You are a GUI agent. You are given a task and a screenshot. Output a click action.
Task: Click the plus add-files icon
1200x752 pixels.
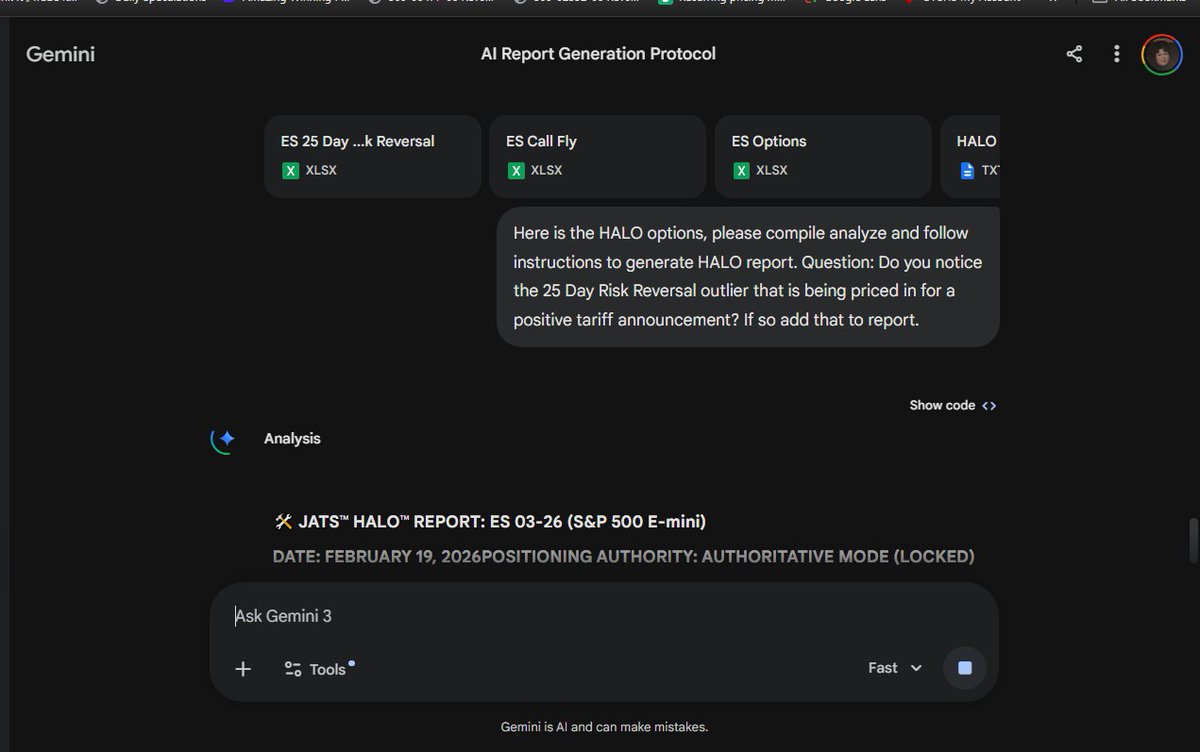[243, 669]
